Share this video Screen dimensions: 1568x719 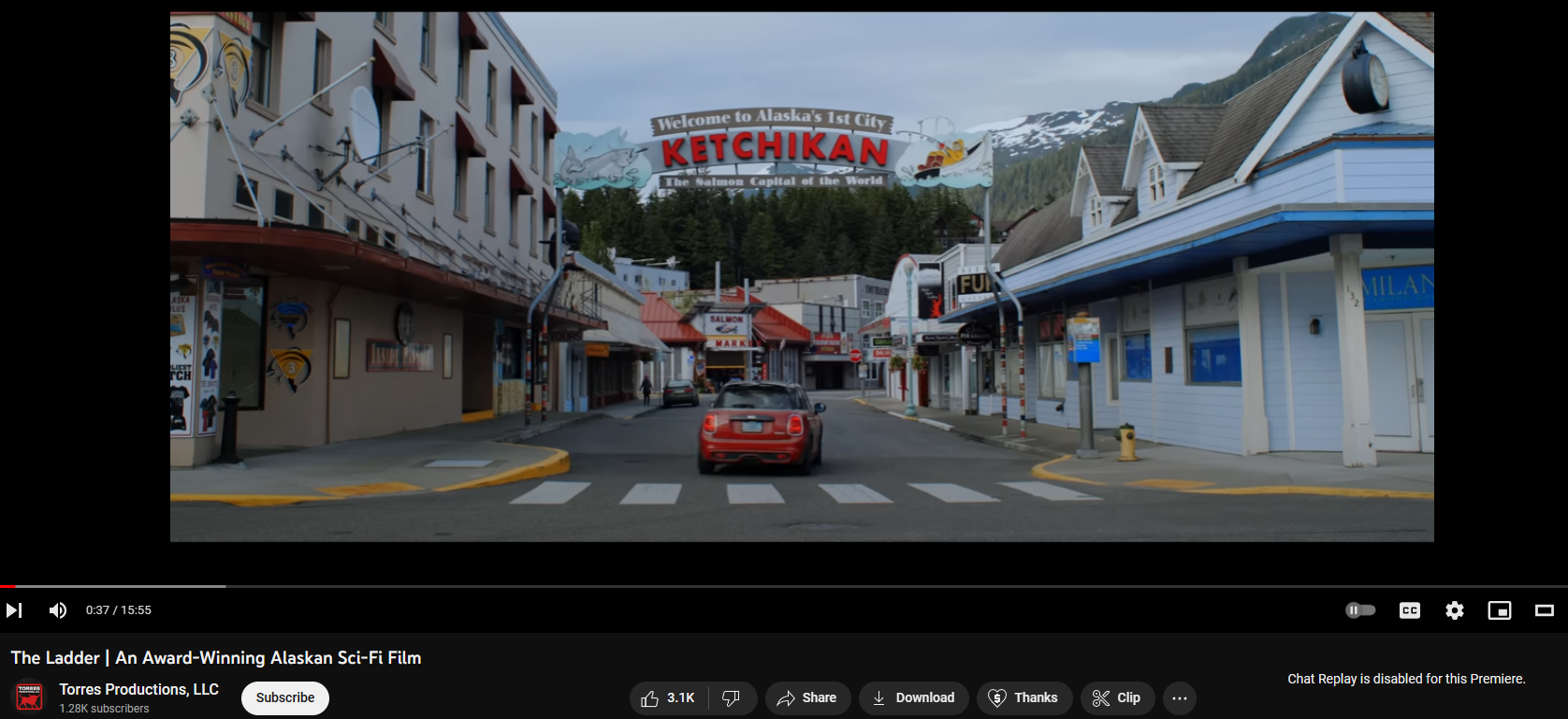click(807, 698)
